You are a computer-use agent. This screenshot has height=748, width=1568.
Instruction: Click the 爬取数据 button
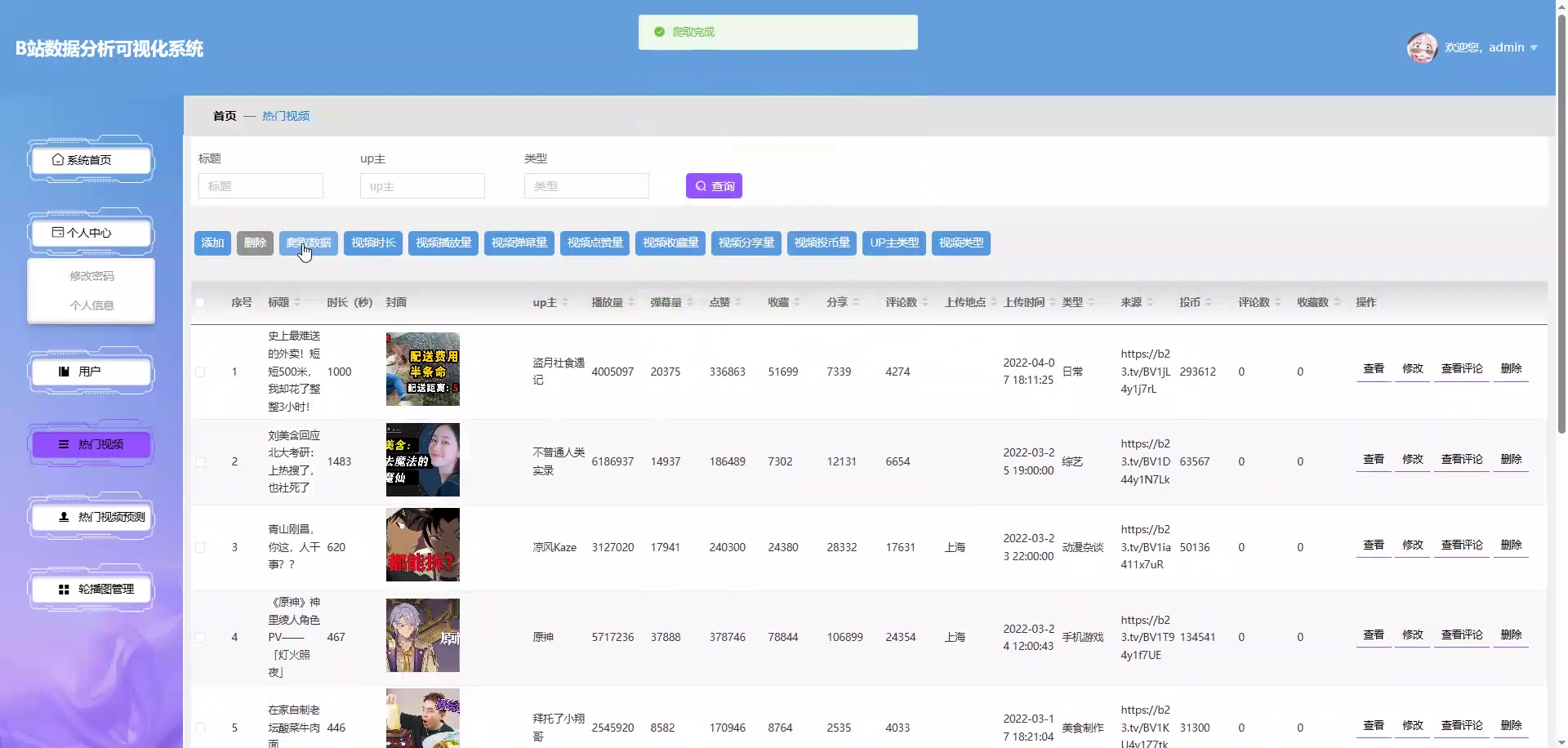309,243
